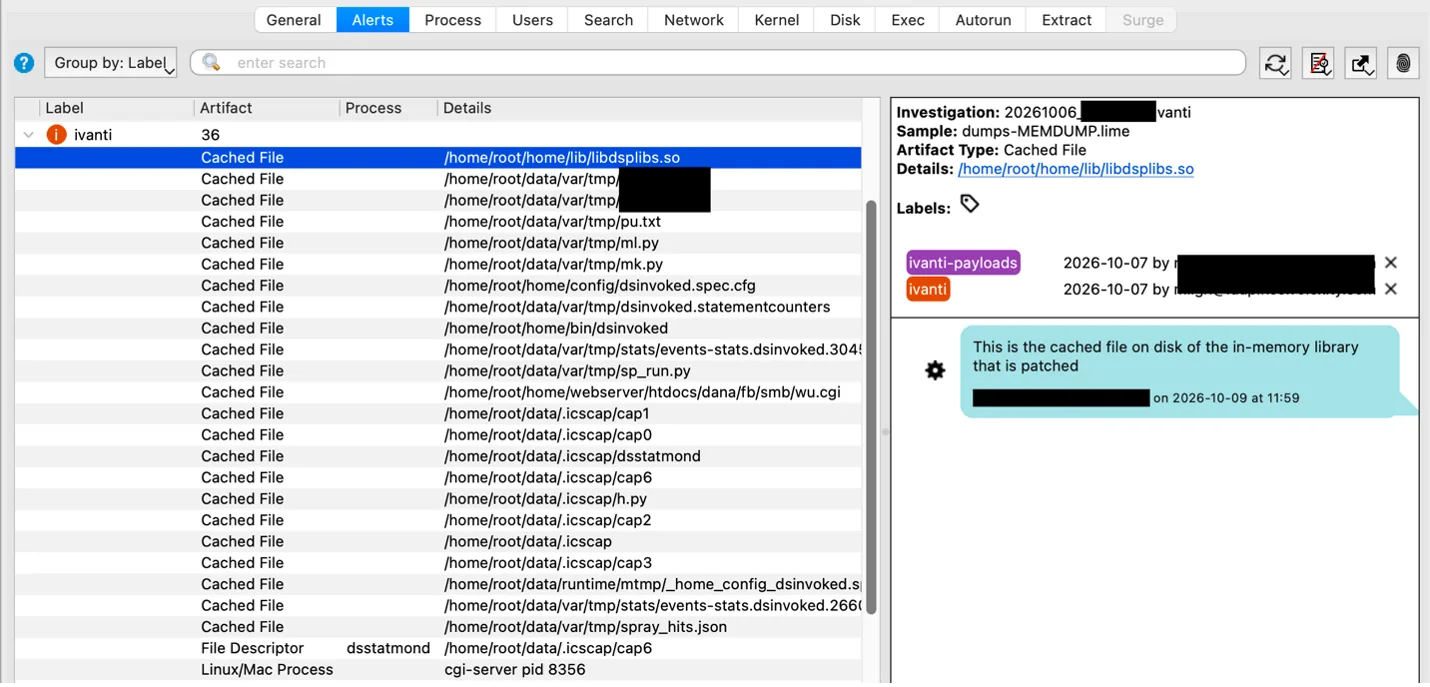Click the alerts list vertical scrollbar
Image resolution: width=1430 pixels, height=687 pixels.
pyautogui.click(x=871, y=407)
